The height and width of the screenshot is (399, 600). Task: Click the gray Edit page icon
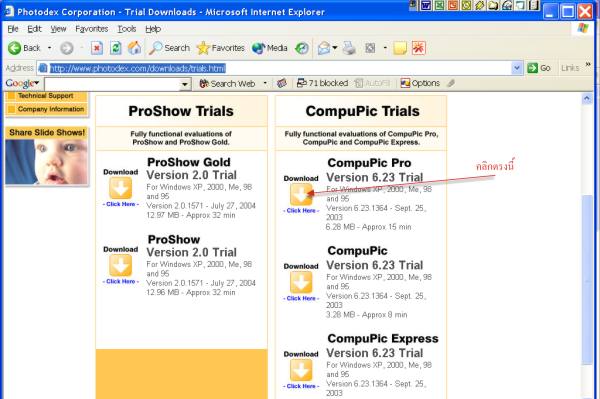(370, 48)
